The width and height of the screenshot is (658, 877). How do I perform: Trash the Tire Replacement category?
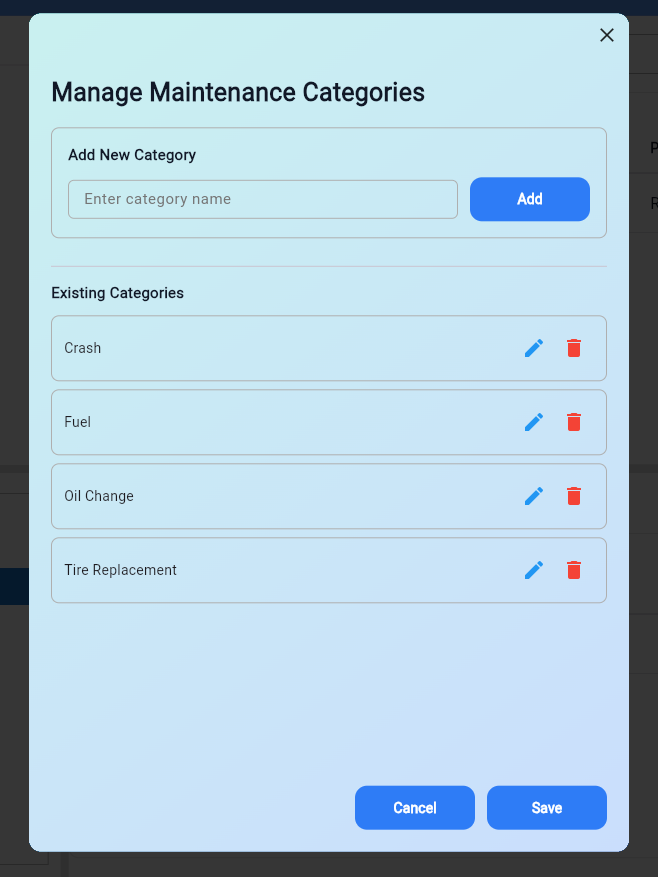(x=574, y=570)
